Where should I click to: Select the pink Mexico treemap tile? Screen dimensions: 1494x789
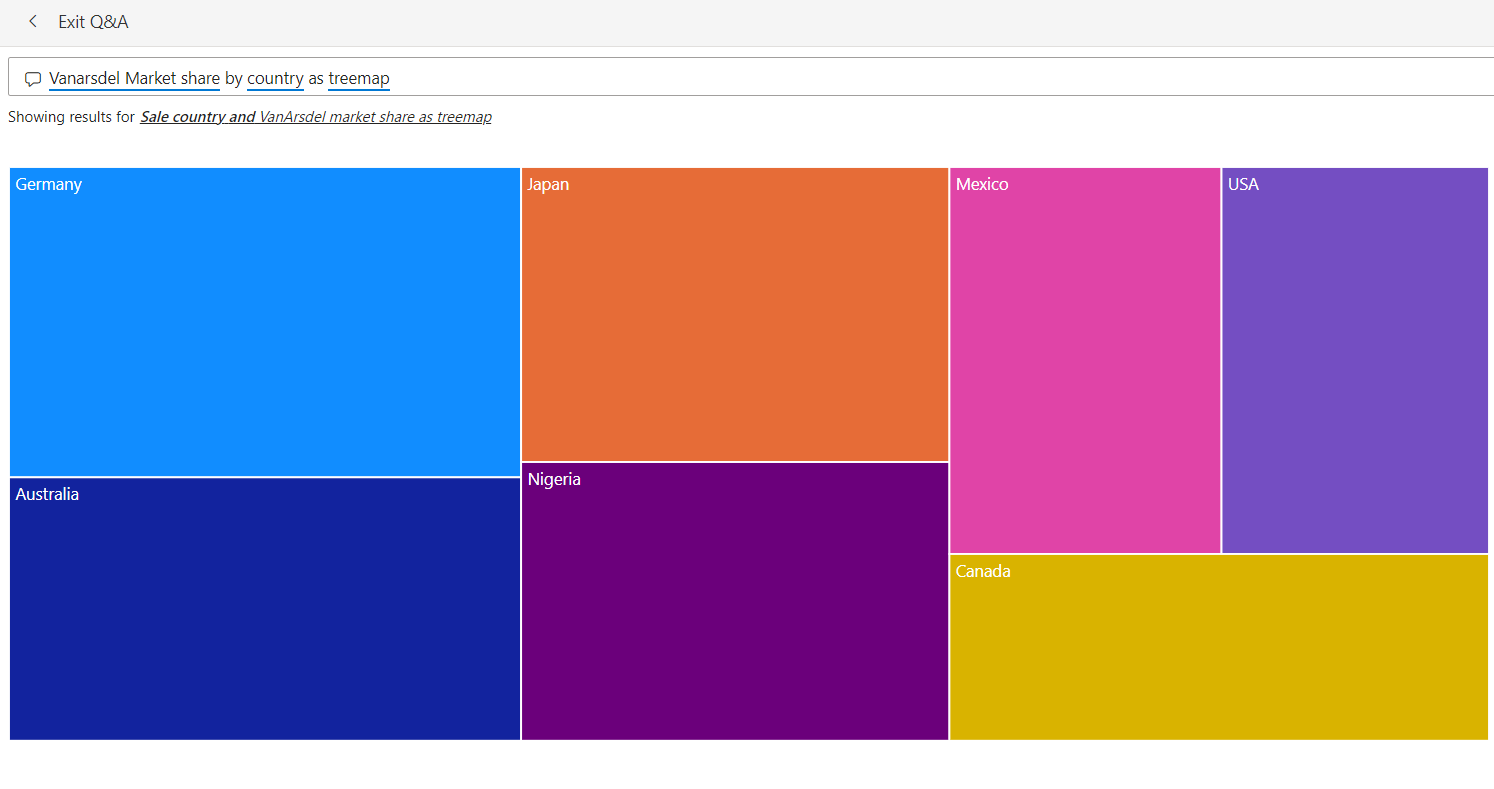(x=1085, y=360)
